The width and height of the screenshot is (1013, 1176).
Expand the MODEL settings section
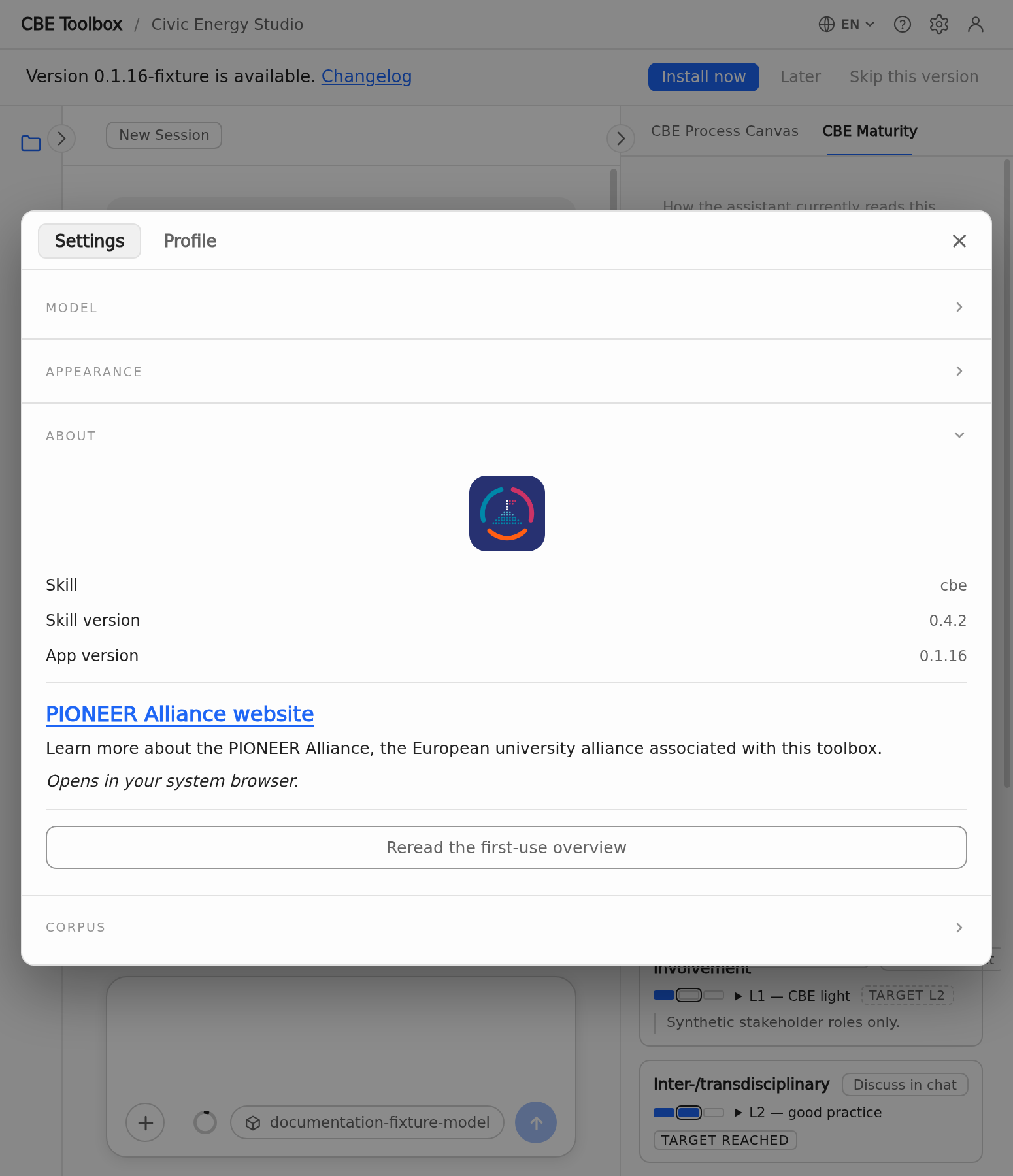506,307
